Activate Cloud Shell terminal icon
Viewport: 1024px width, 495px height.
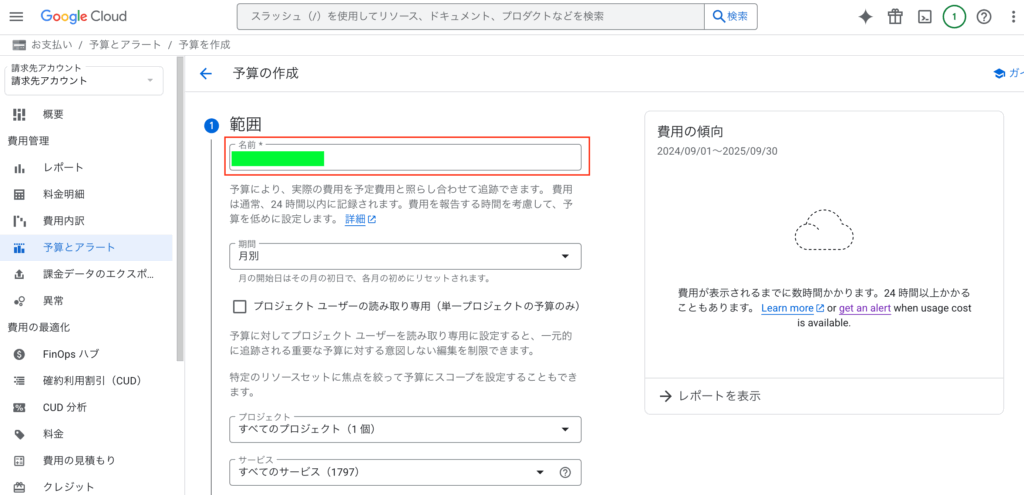pyautogui.click(x=924, y=17)
